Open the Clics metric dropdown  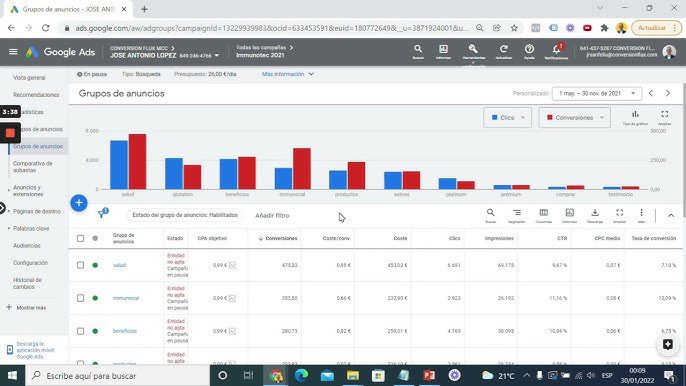tap(508, 117)
